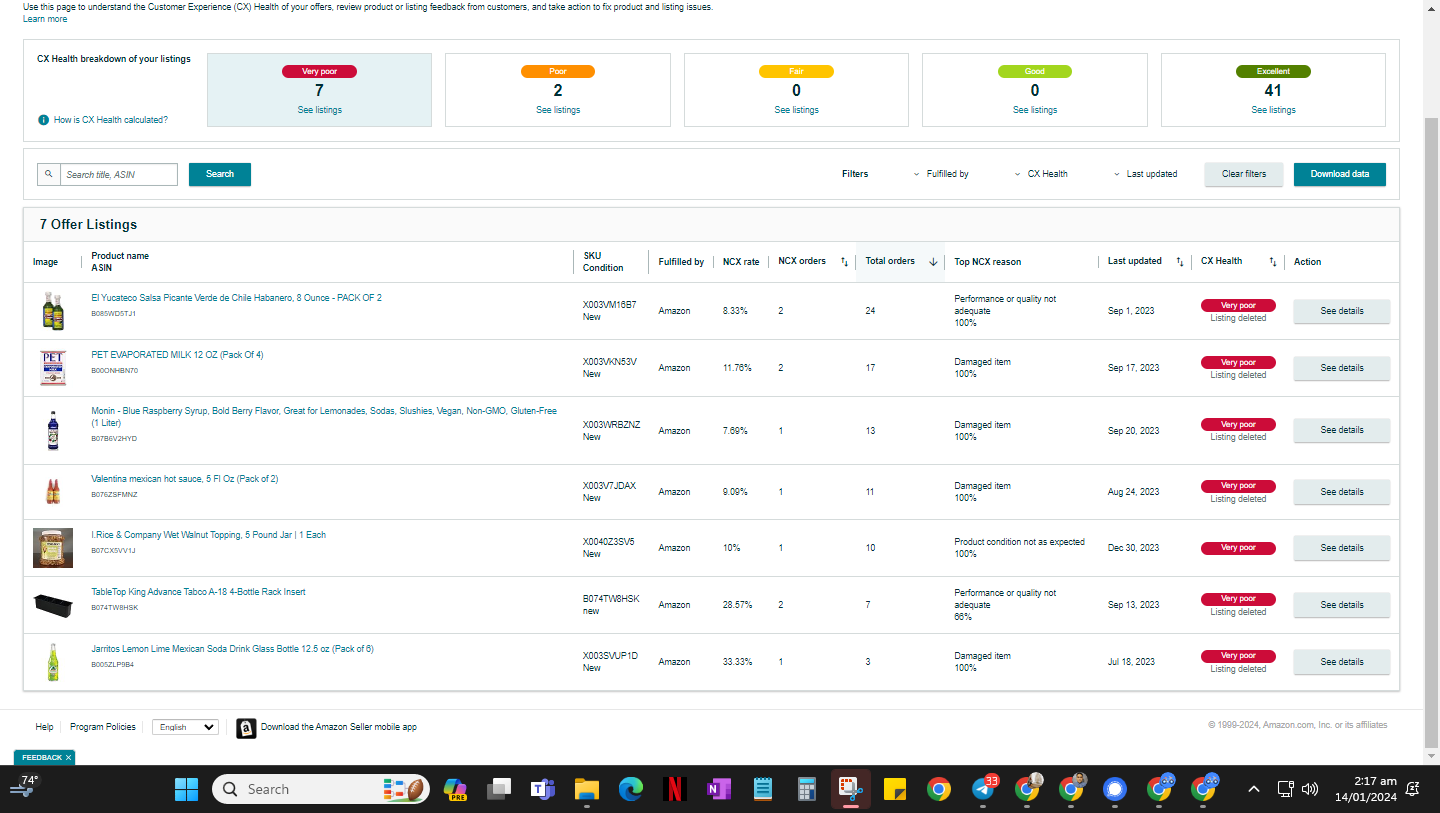See listings under the Fair card
Image resolution: width=1440 pixels, height=813 pixels.
[796, 110]
